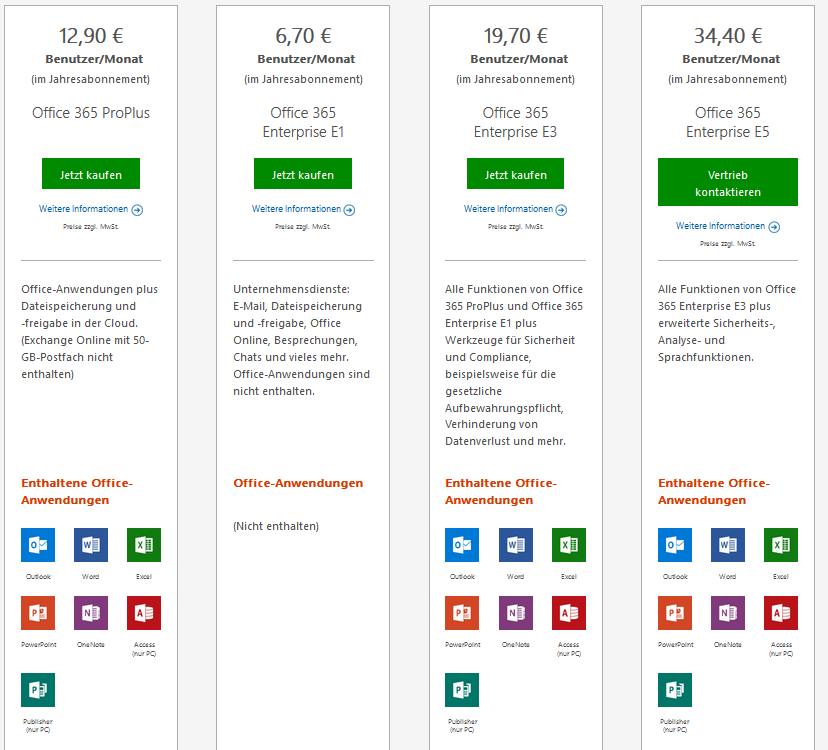Select the Publisher icon in the ProPlus plan
828x750 pixels.
click(x=38, y=689)
